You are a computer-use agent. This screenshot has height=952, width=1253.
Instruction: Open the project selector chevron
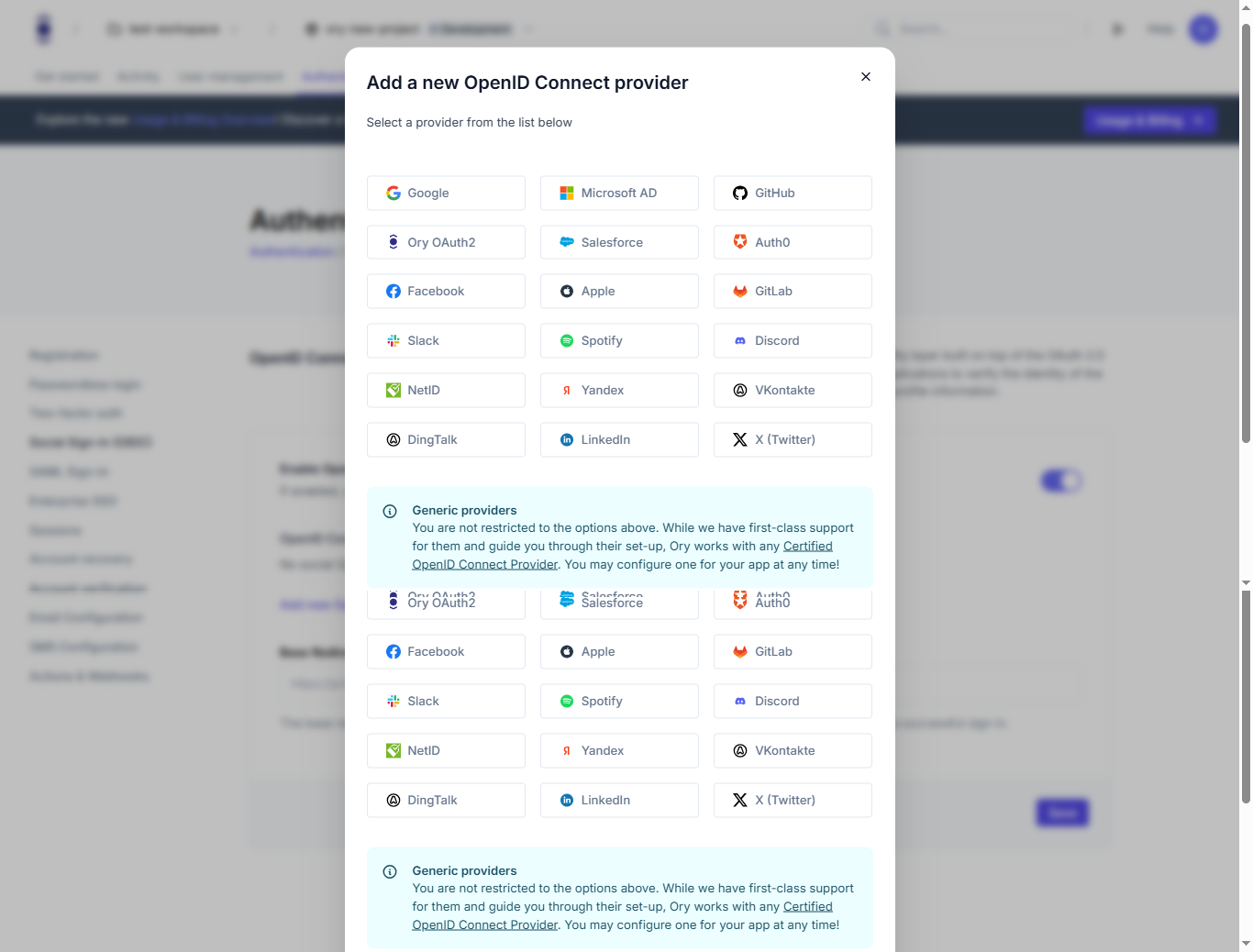click(529, 28)
